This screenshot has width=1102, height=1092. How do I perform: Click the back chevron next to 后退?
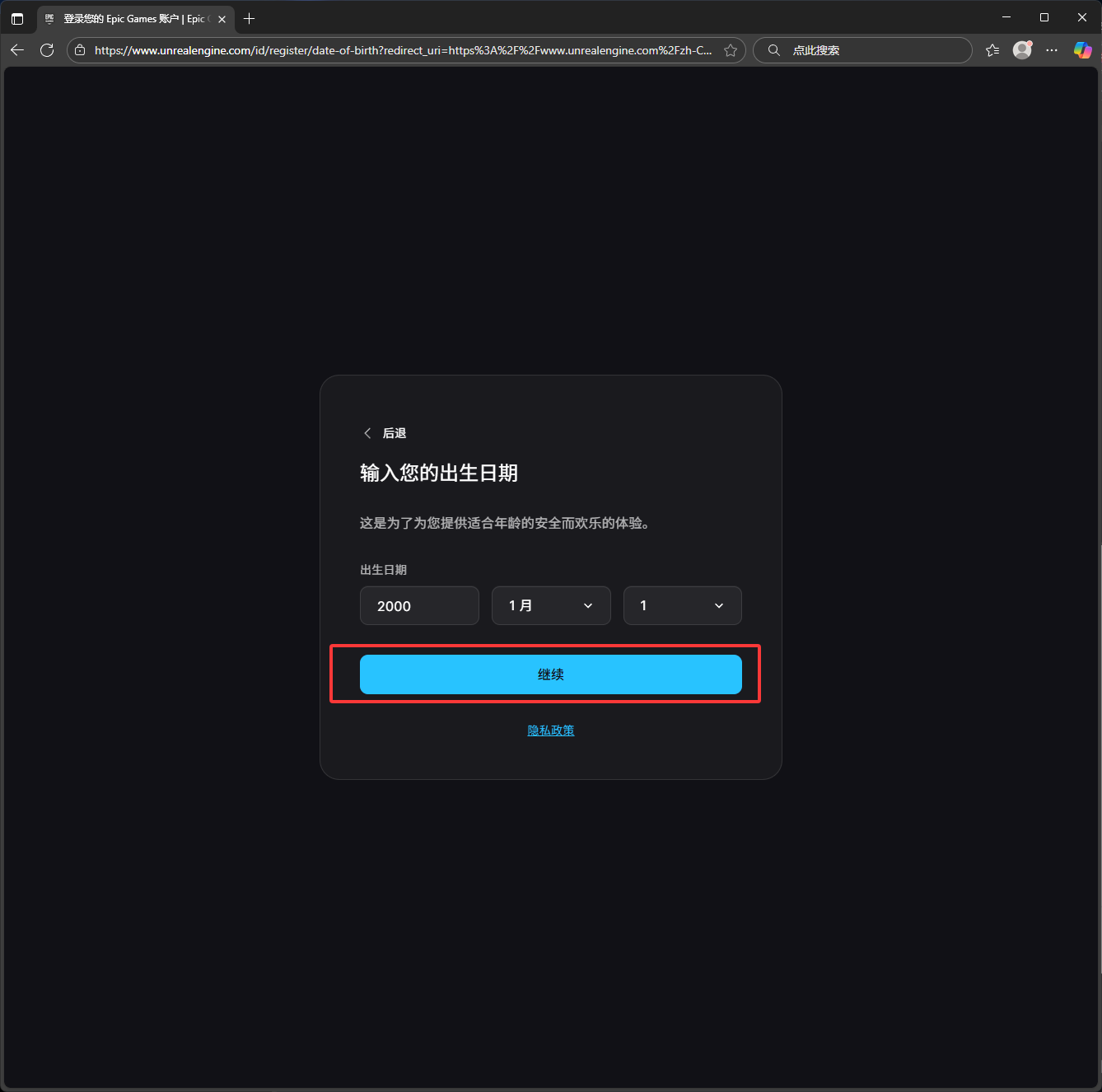click(x=368, y=432)
